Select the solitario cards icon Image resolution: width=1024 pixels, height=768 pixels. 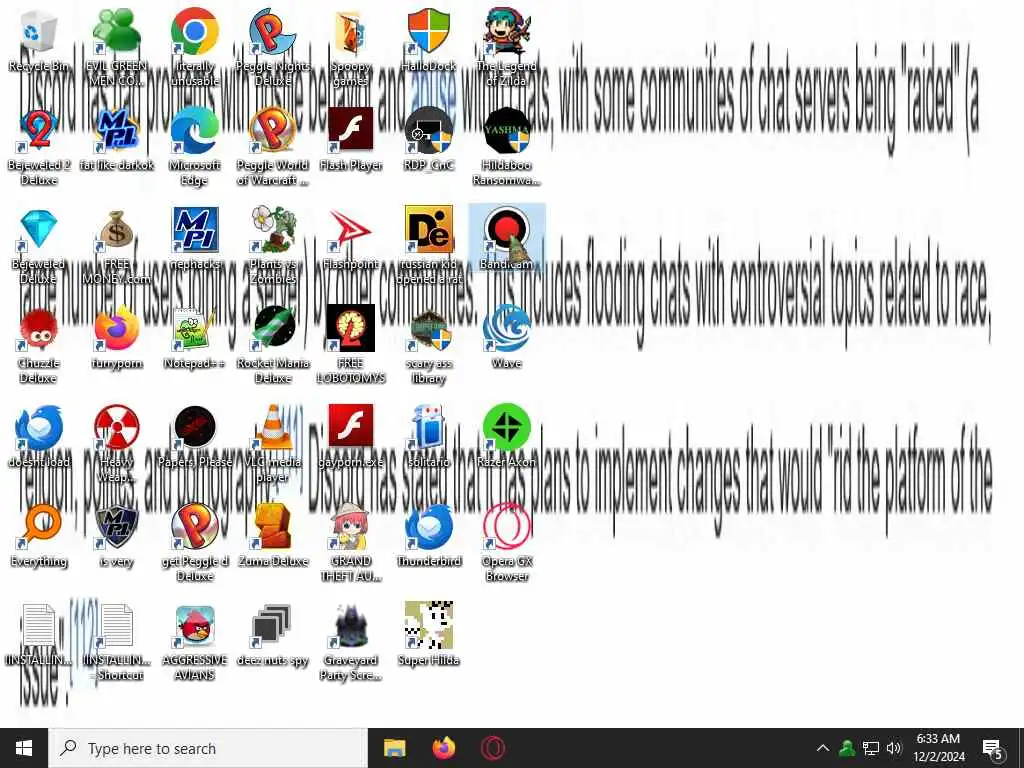(429, 428)
